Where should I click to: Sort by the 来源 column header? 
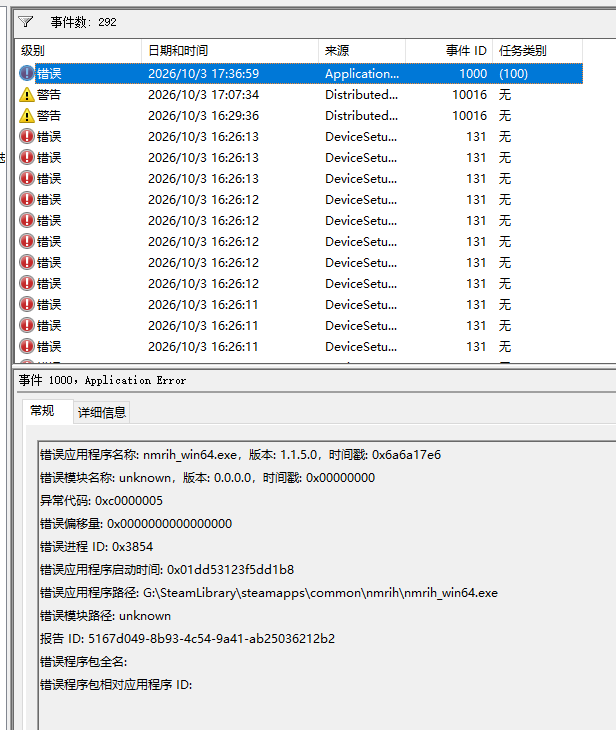click(x=362, y=50)
